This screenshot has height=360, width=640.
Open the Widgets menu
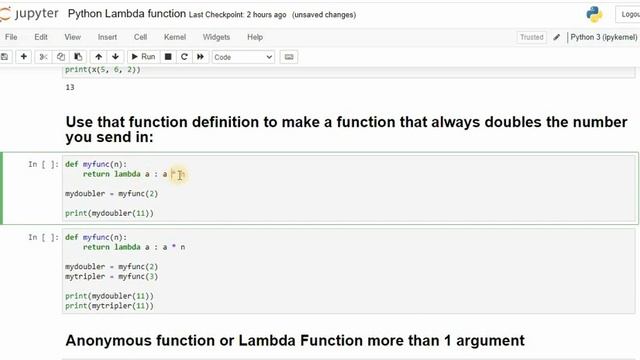click(x=216, y=37)
